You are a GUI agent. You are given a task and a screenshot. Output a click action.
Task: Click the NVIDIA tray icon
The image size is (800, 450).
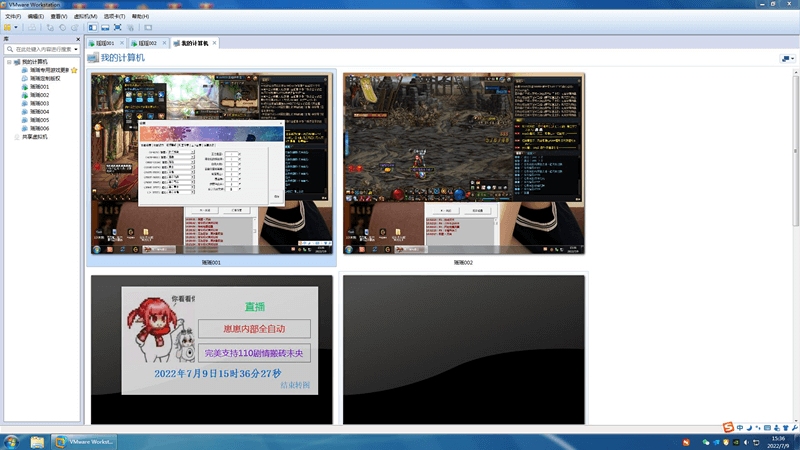click(736, 442)
